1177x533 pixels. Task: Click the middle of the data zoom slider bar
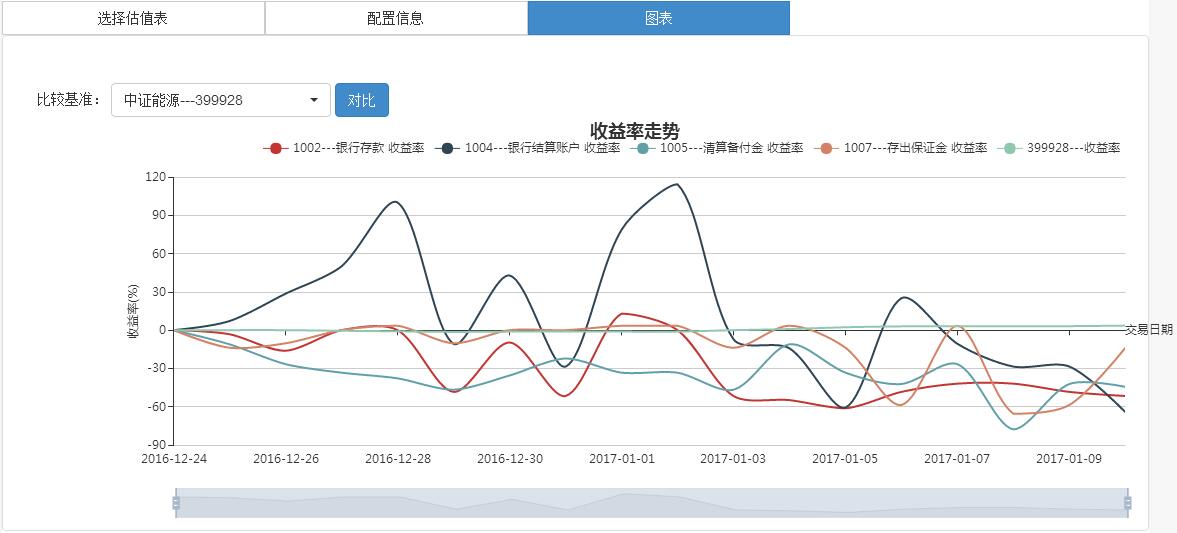652,503
